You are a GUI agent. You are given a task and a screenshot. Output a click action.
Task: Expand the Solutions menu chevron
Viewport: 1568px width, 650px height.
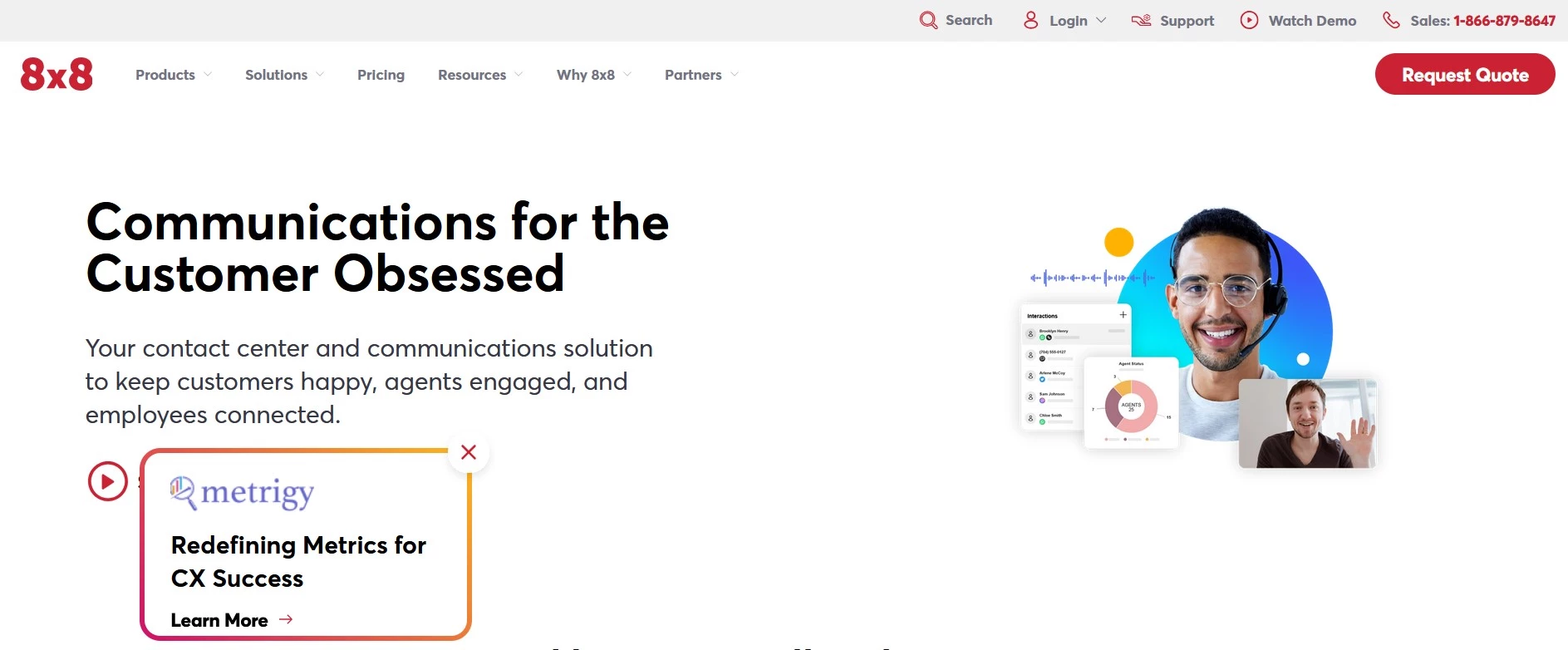click(x=320, y=75)
